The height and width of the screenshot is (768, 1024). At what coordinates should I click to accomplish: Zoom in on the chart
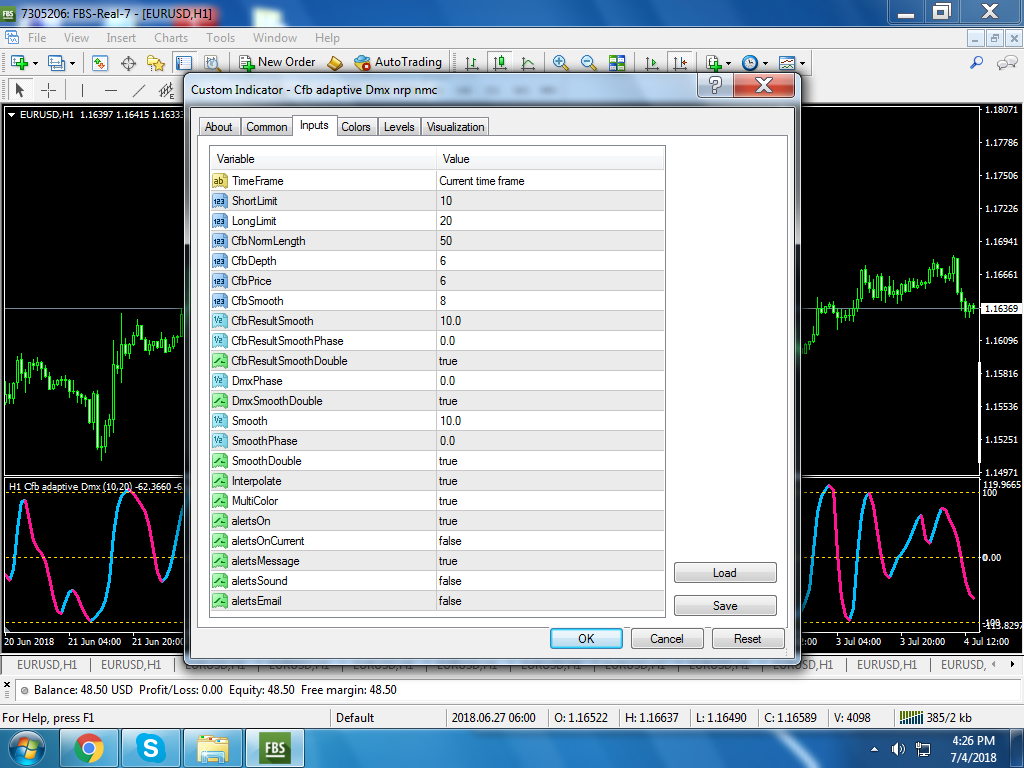pyautogui.click(x=560, y=63)
